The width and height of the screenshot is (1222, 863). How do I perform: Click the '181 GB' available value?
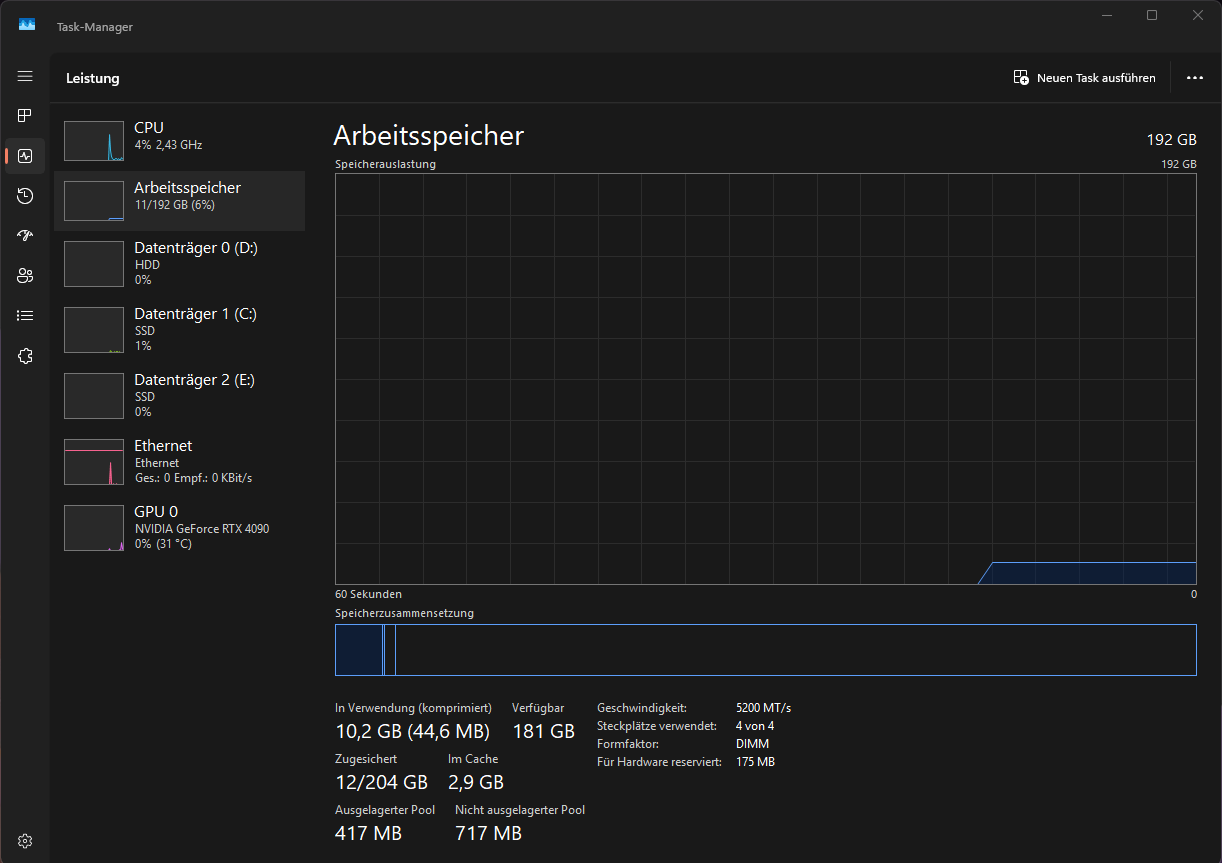coord(543,731)
